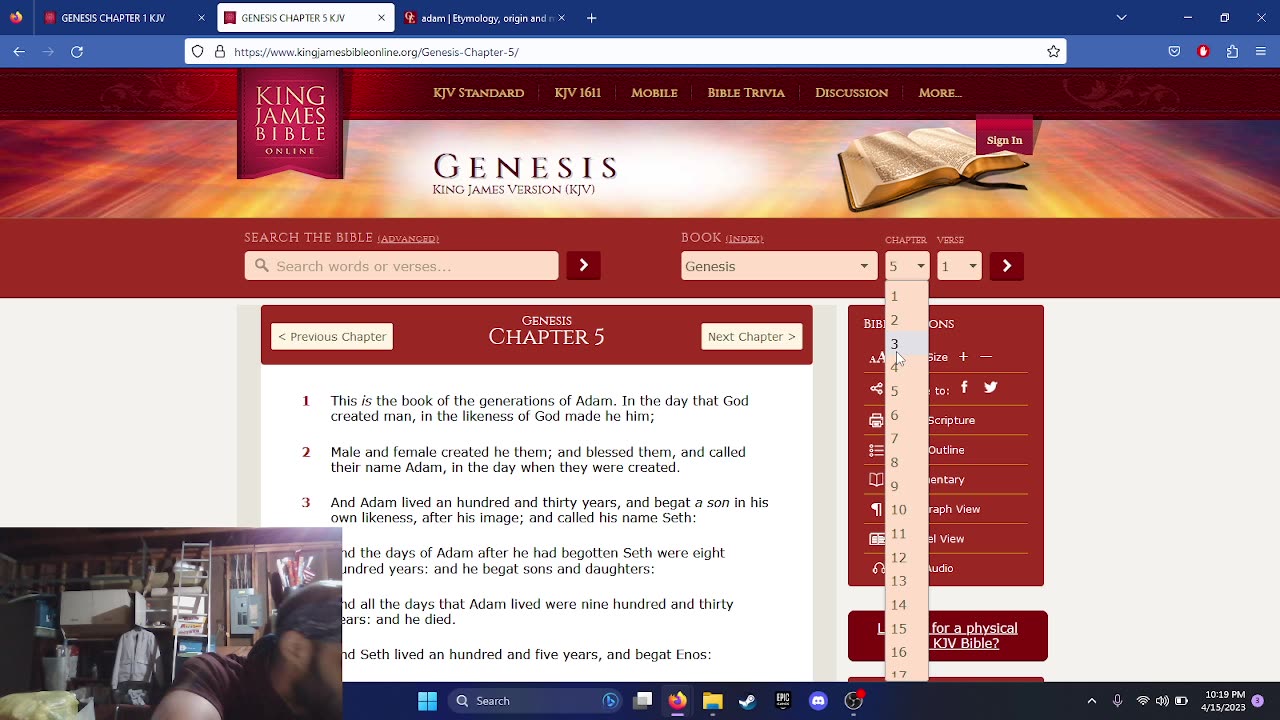The height and width of the screenshot is (720, 1280).
Task: Open the Mobile menu item
Action: click(654, 93)
